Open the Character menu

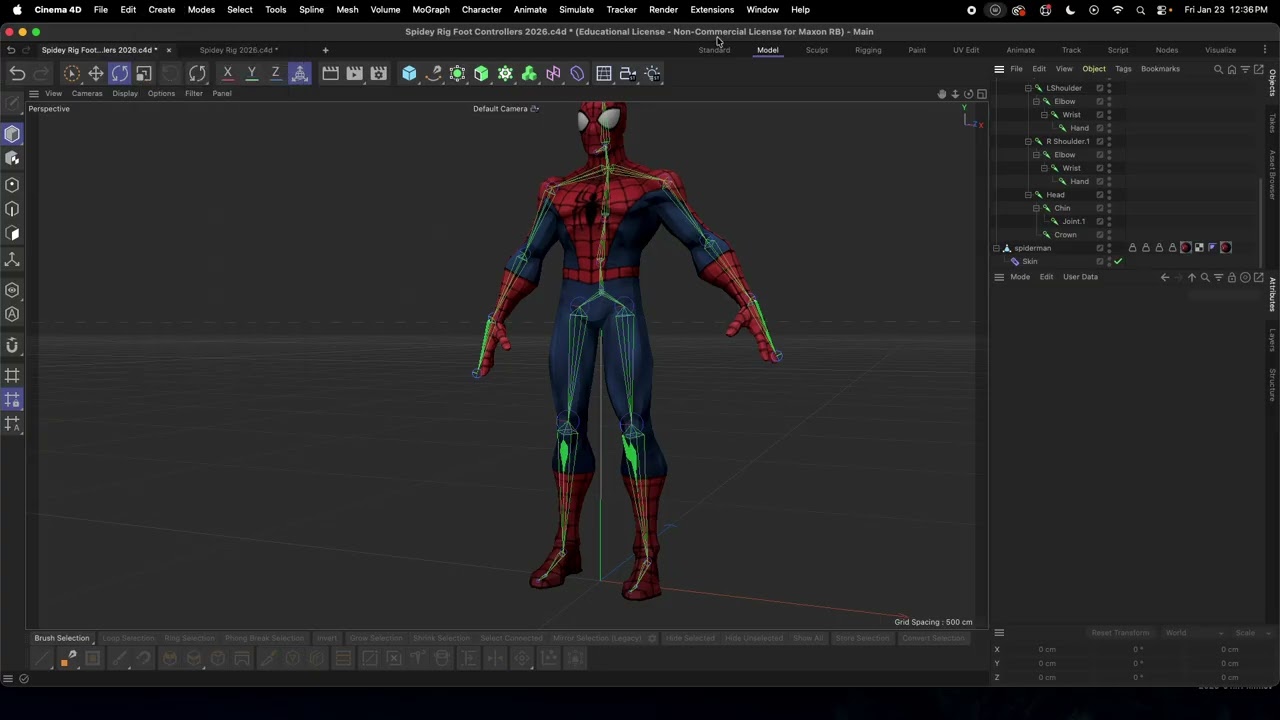click(x=481, y=9)
